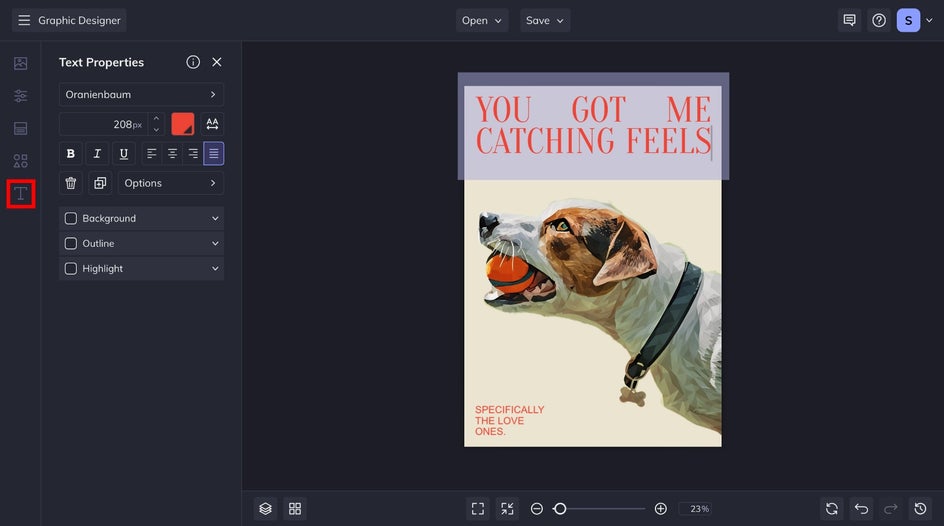The image size is (944, 526).
Task: Redo the last action
Action: (x=890, y=509)
